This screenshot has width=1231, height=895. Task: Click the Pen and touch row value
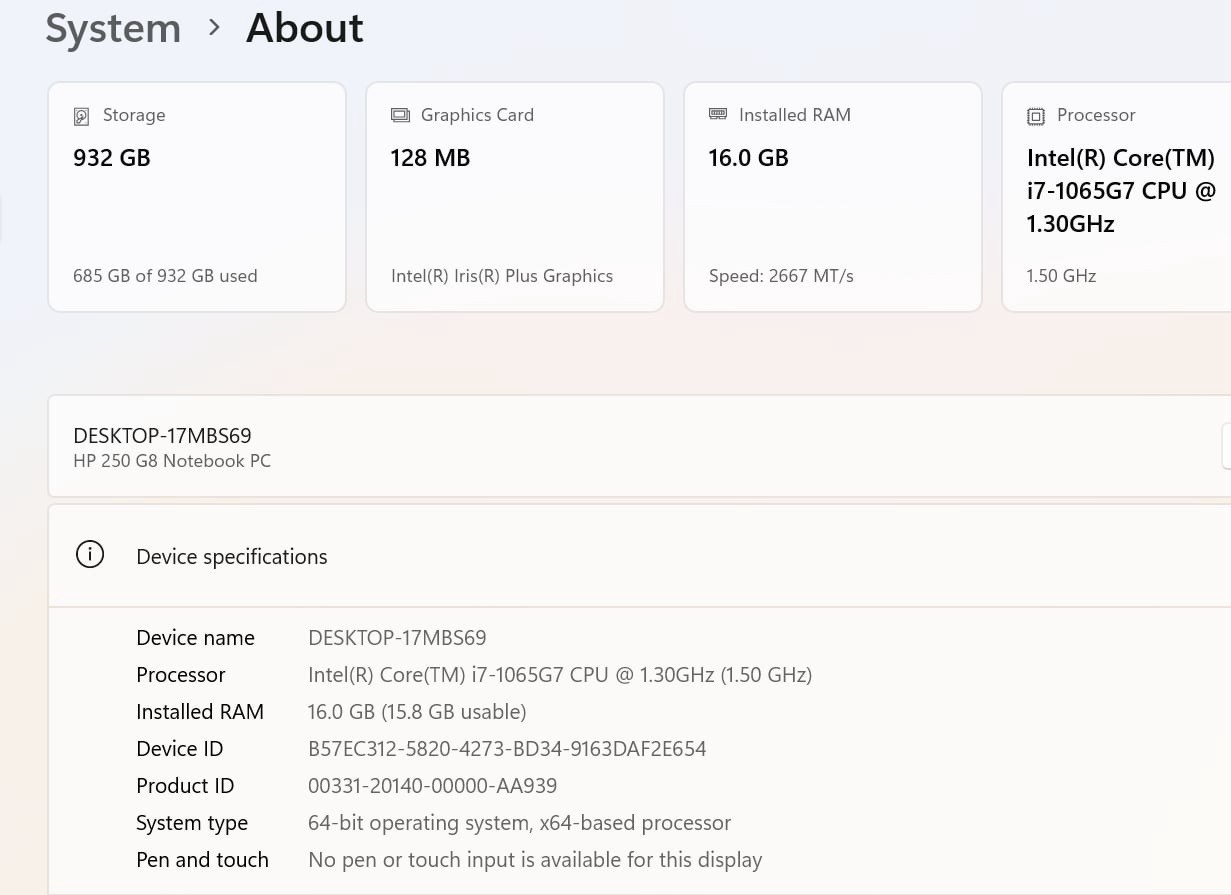tap(535, 860)
